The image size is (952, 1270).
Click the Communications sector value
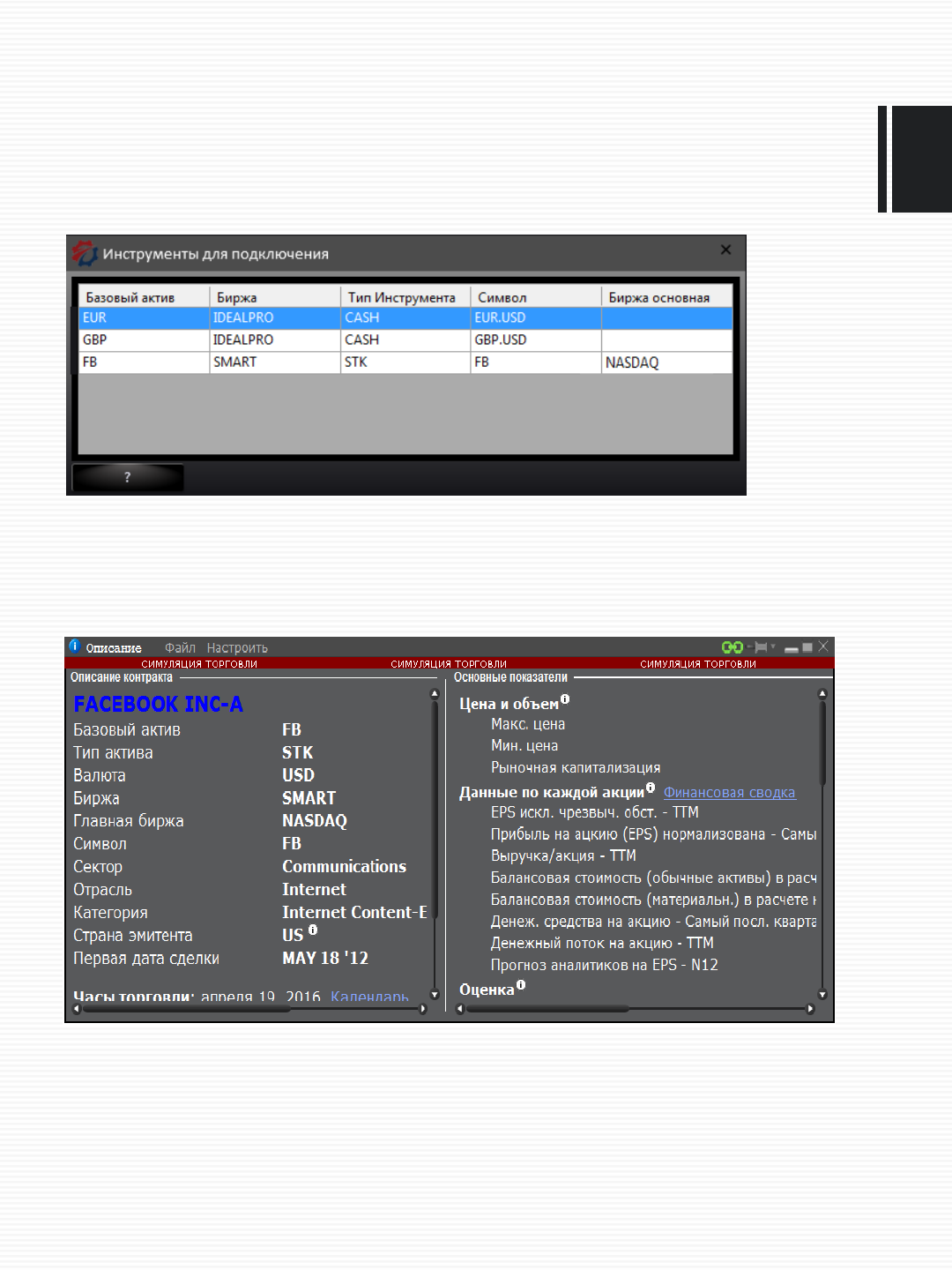[345, 867]
